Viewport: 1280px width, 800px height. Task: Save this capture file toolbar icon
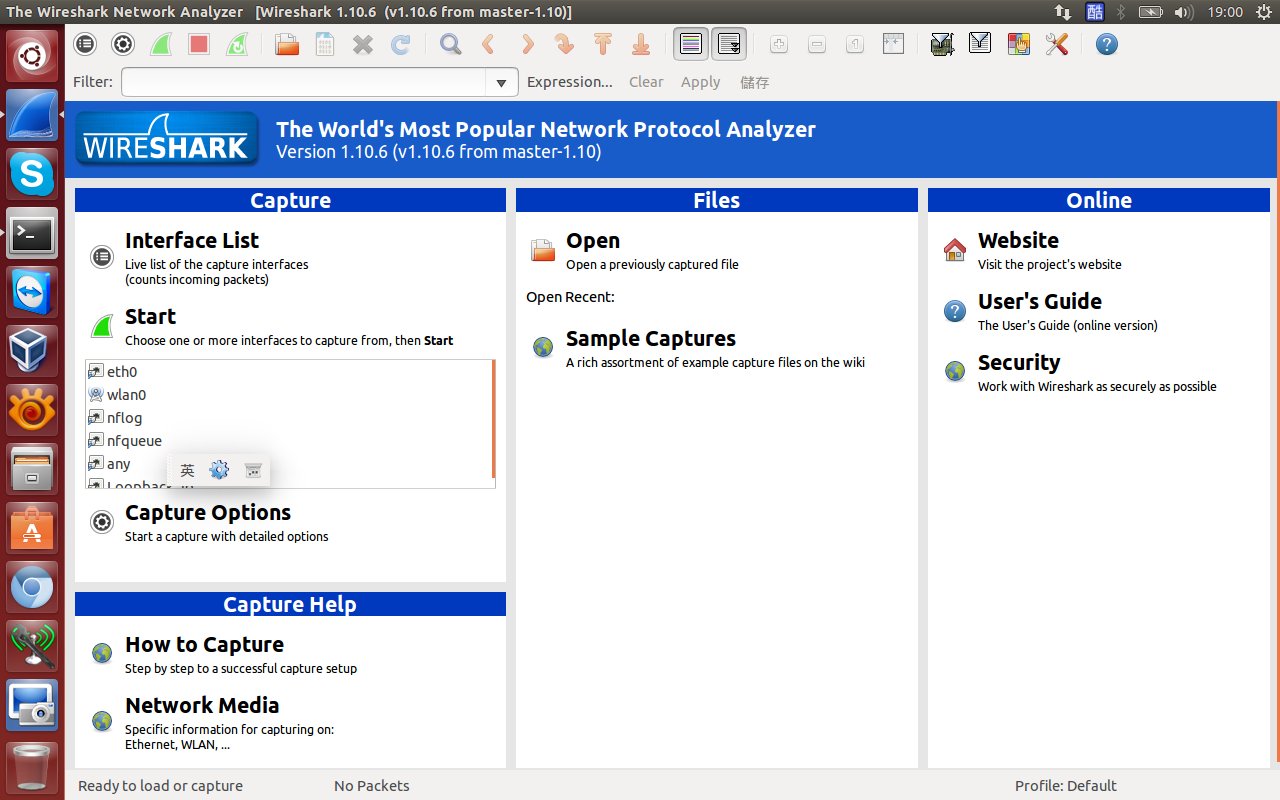(x=325, y=44)
